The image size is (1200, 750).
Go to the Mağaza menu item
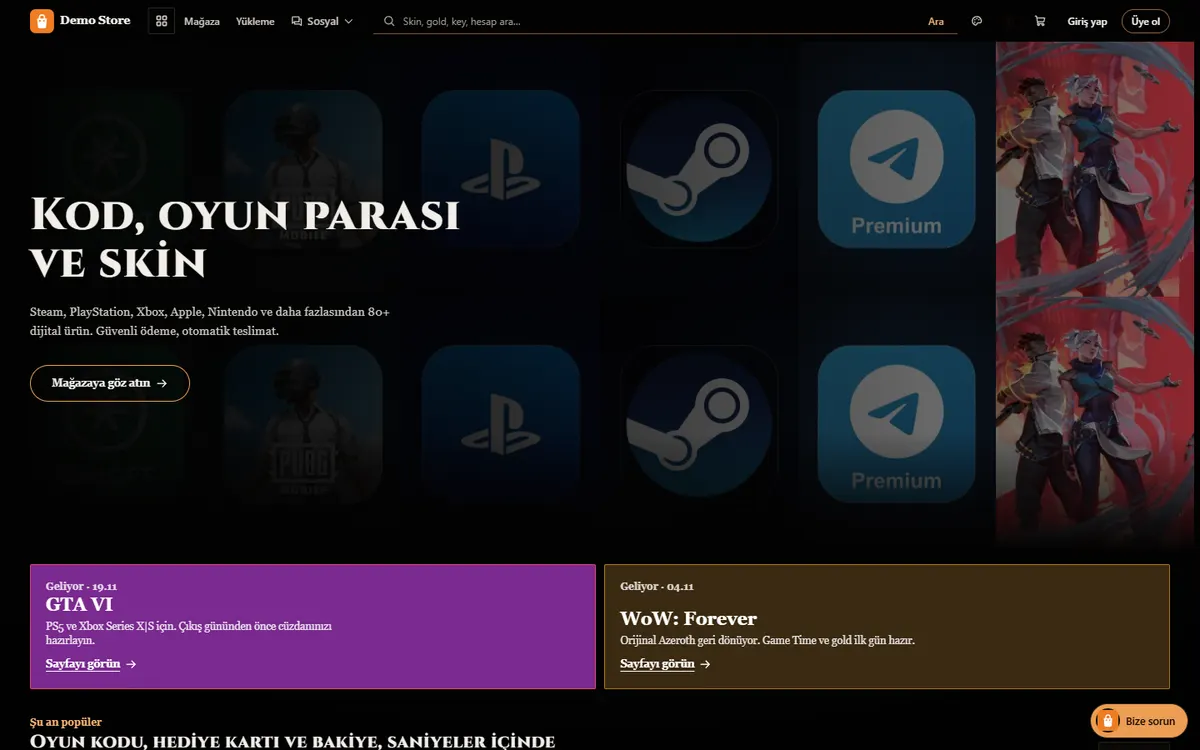[x=202, y=21]
